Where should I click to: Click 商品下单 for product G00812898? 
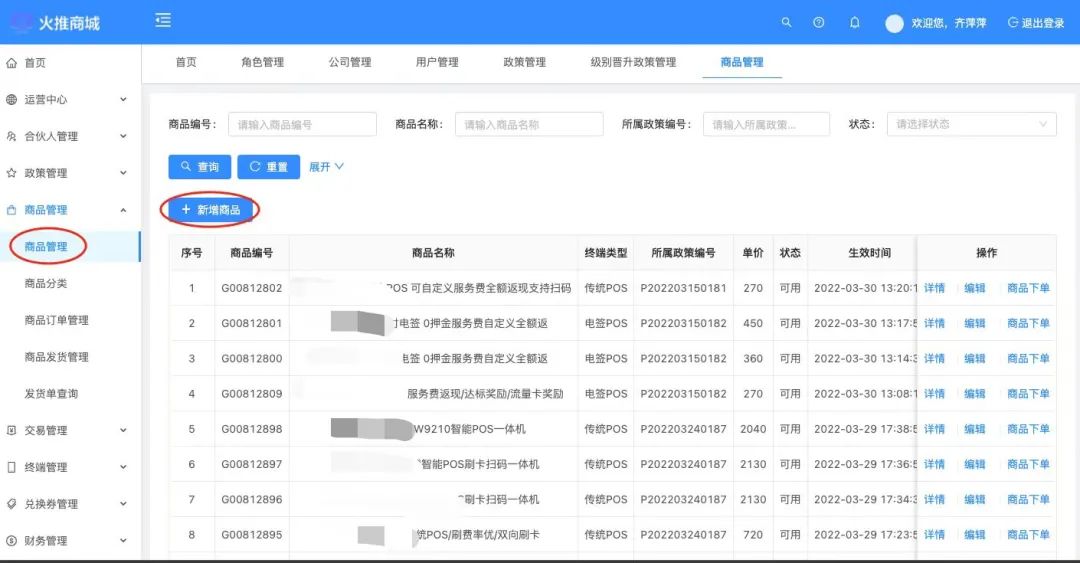click(x=1028, y=429)
